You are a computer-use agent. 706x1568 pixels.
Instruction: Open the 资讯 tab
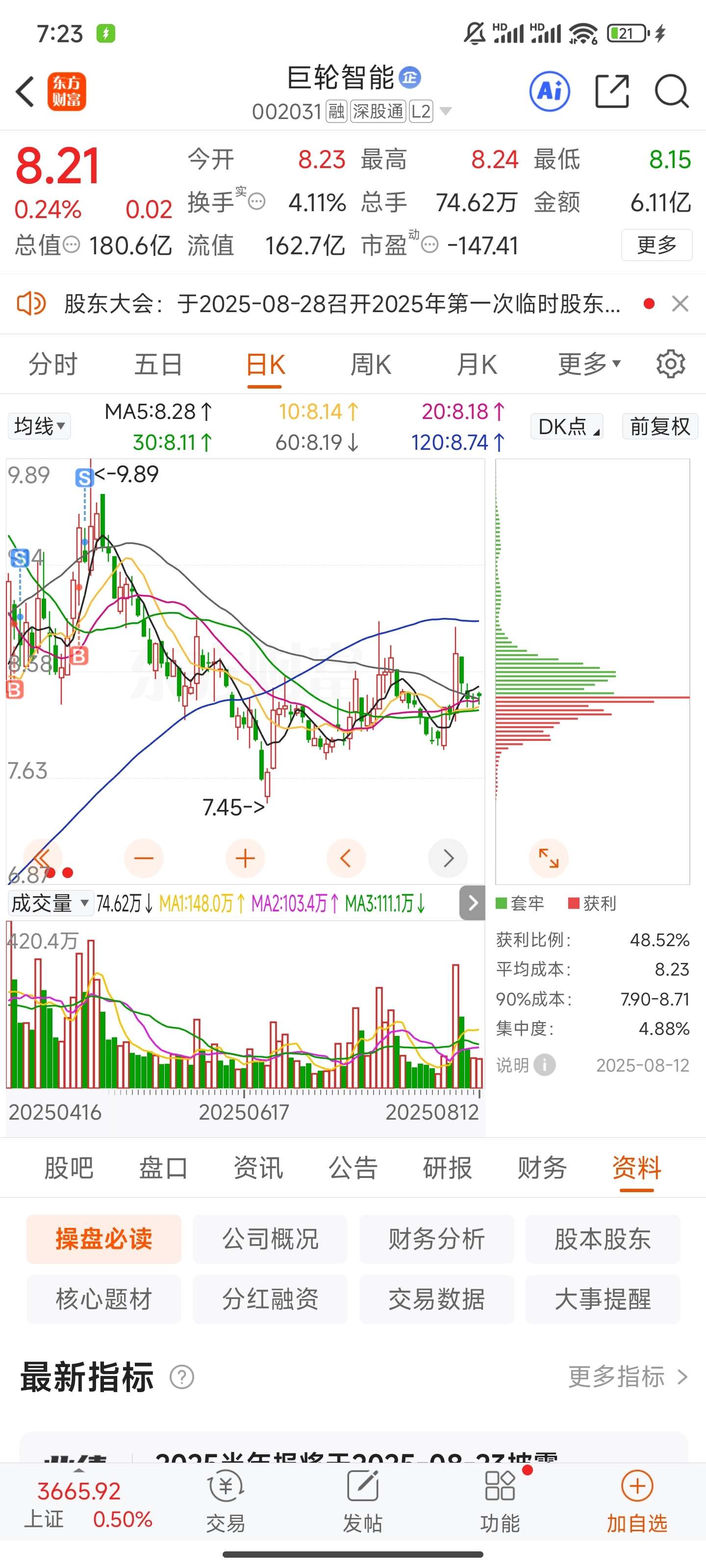tap(258, 1168)
